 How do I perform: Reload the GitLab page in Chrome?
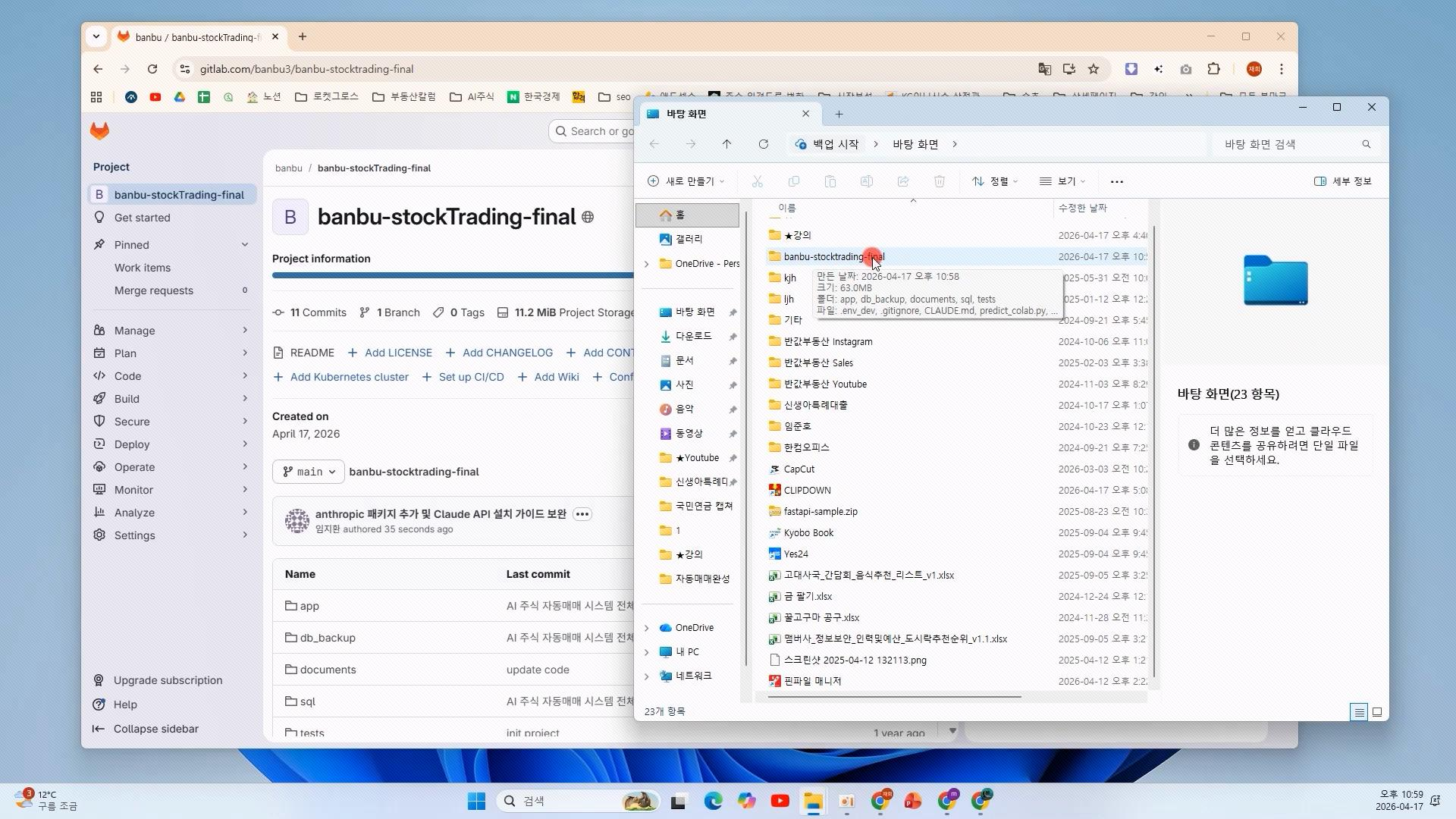coord(152,69)
